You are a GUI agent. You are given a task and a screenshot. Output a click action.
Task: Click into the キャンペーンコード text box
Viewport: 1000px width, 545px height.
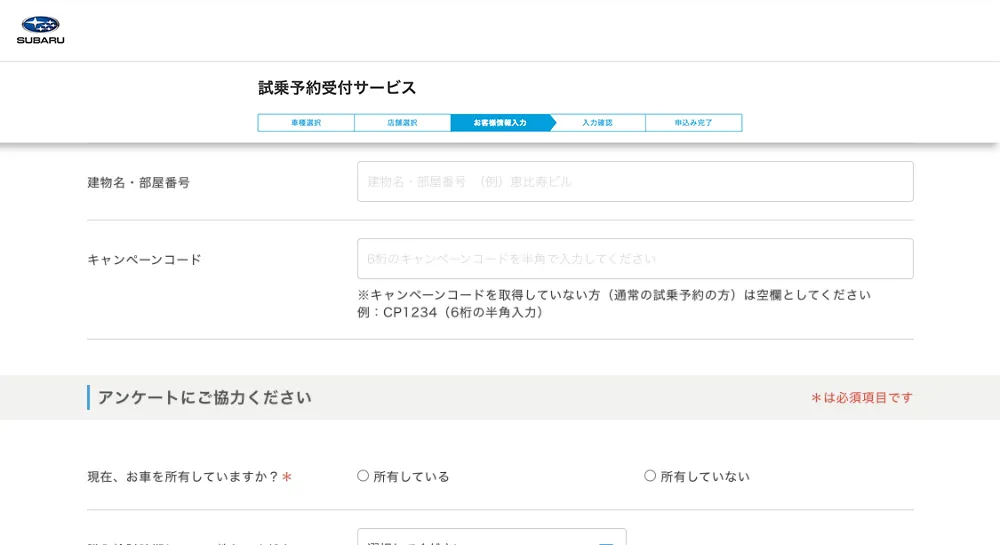coord(635,259)
